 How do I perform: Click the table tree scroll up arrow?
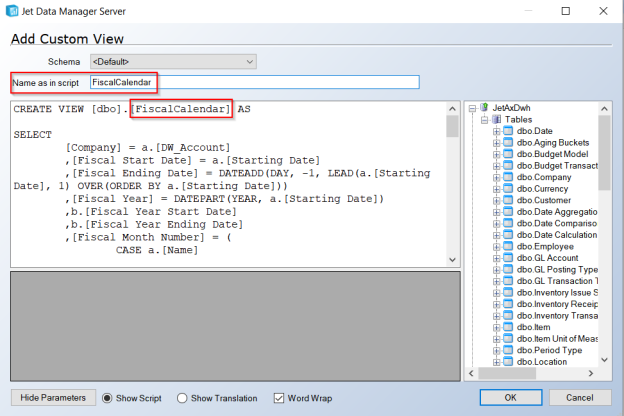tap(604, 109)
